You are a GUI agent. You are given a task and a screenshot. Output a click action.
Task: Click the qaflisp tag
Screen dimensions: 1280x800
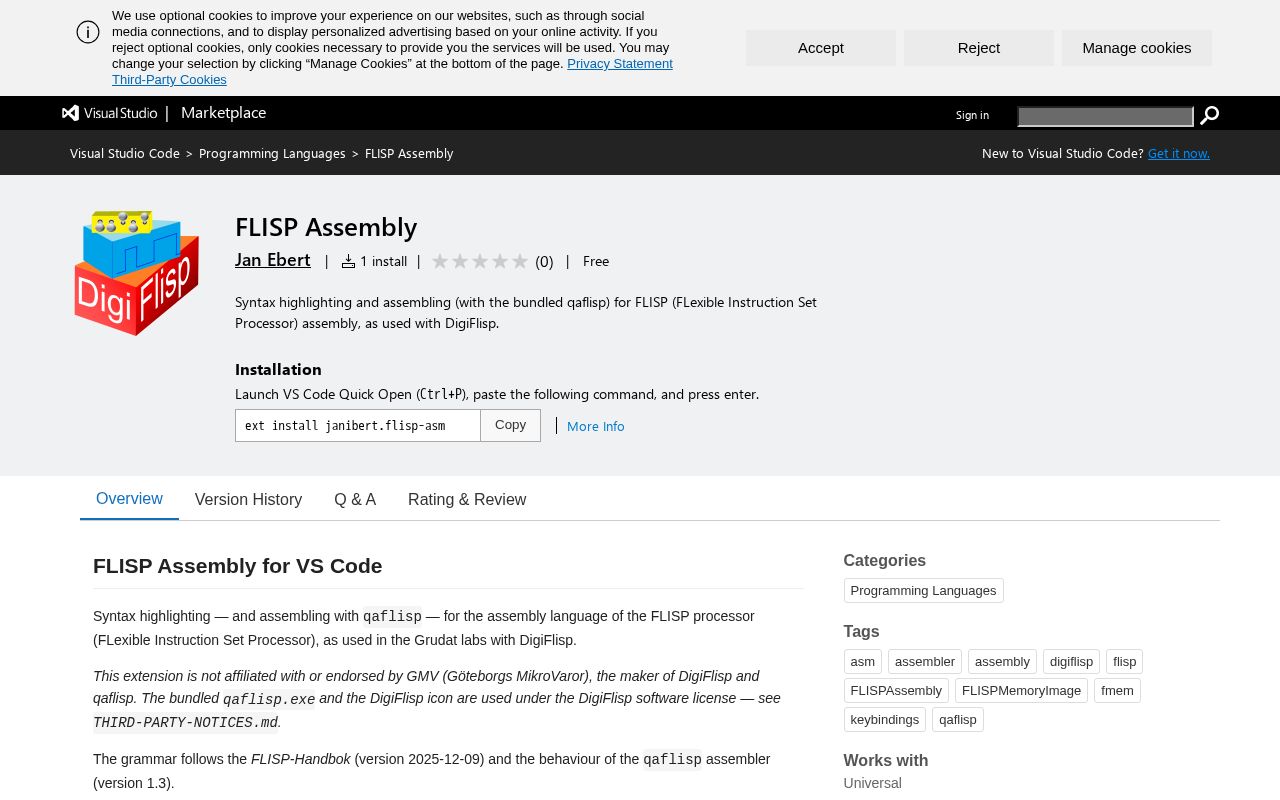pyautogui.click(x=958, y=720)
